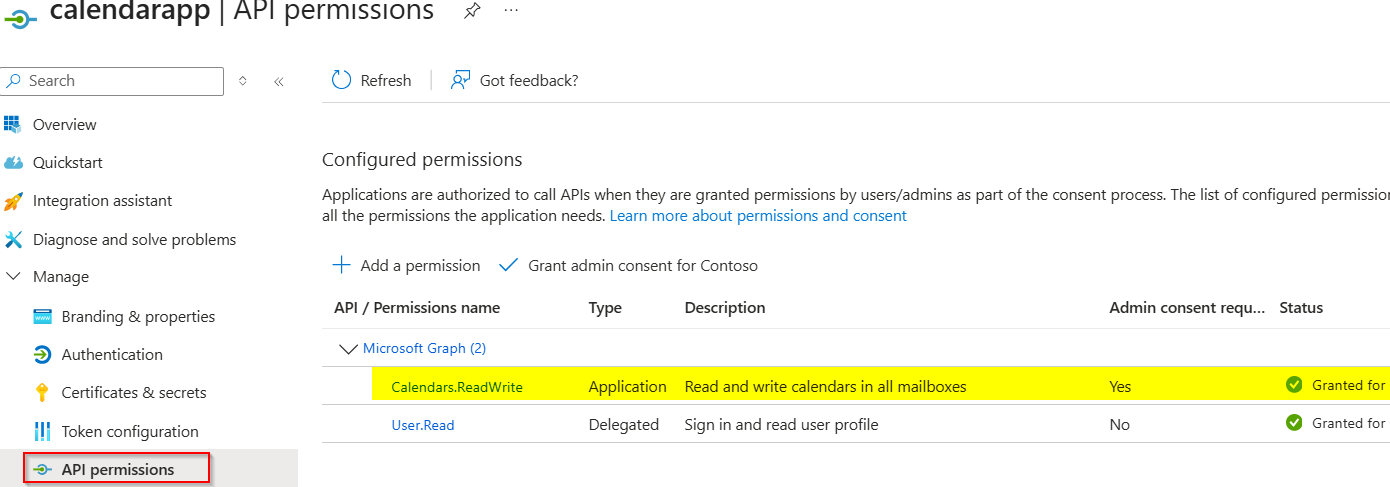Click the Branding & properties icon
The height and width of the screenshot is (487, 1390).
coord(42,317)
